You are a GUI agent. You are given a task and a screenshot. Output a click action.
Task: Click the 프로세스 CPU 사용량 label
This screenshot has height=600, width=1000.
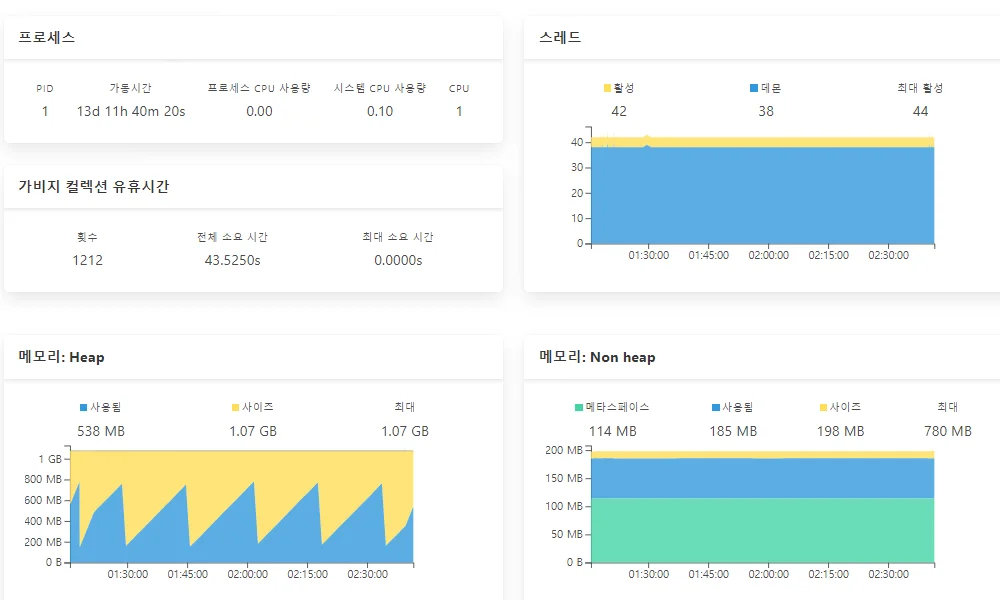coord(259,88)
